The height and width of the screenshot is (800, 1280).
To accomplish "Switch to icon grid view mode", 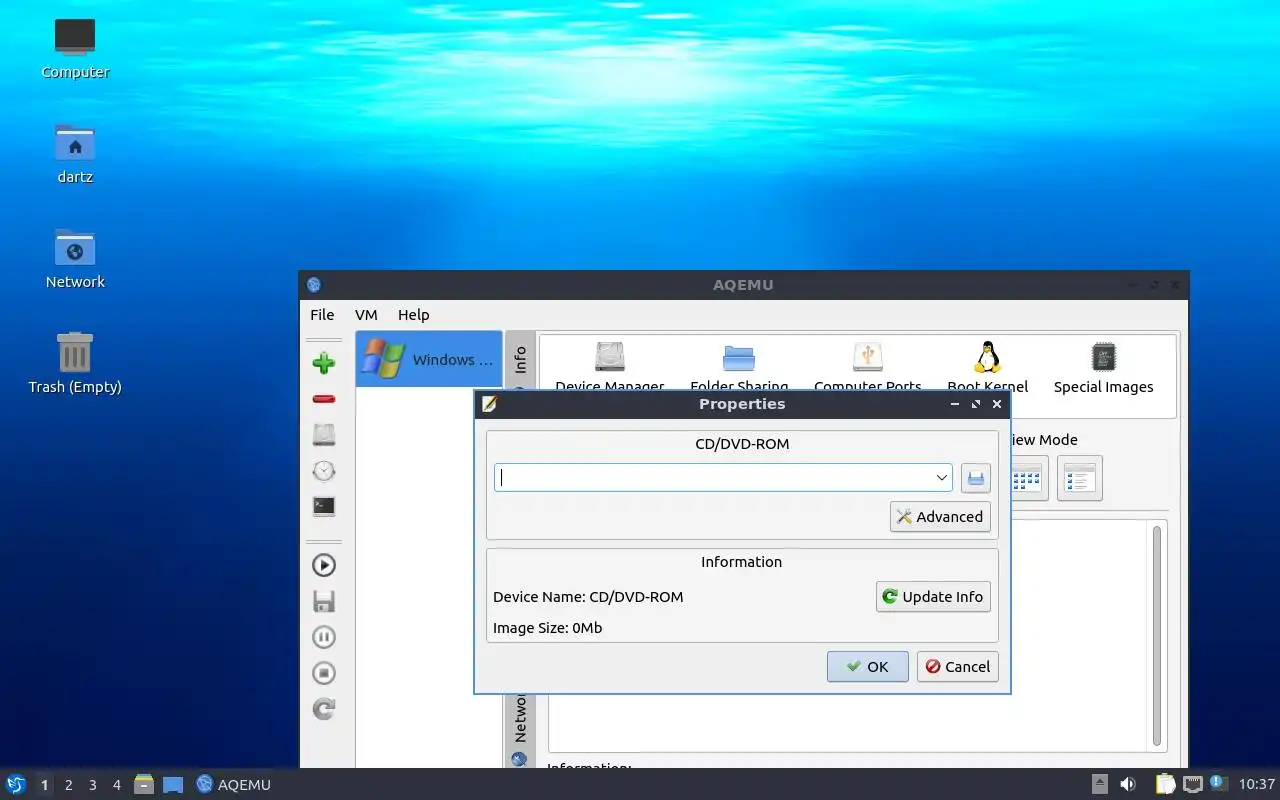I will [x=1026, y=479].
